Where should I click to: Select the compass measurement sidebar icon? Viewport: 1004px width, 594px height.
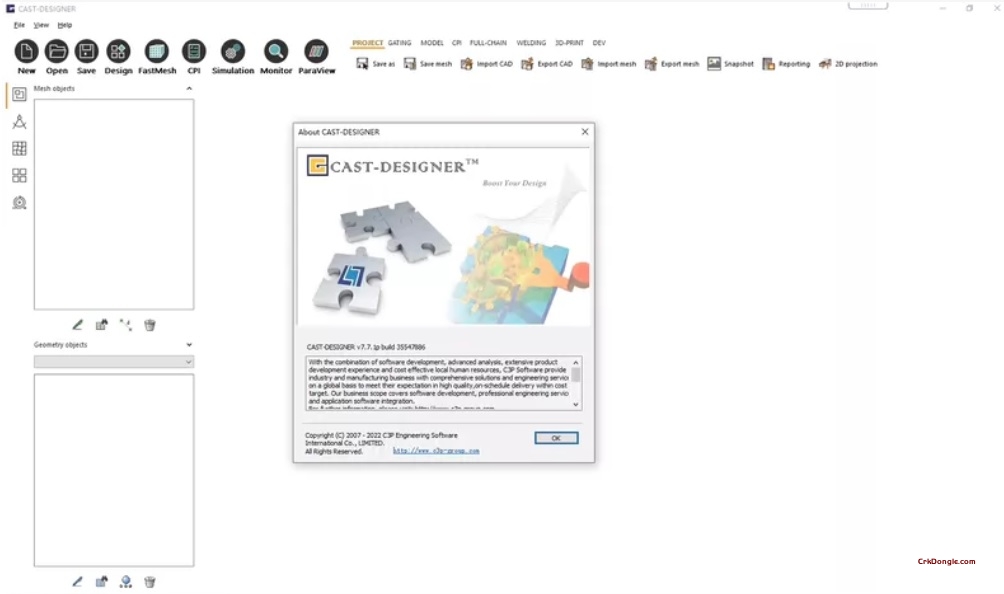[19, 122]
